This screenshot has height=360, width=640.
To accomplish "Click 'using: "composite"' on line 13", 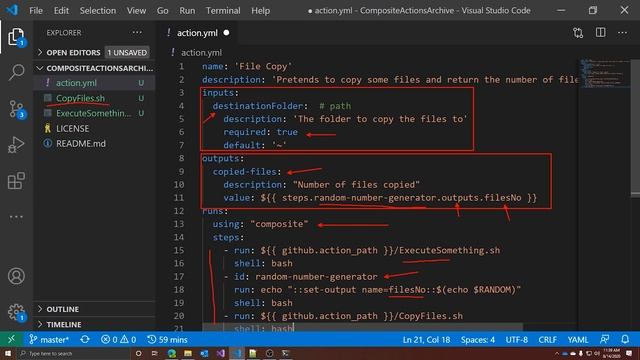I will (x=260, y=224).
